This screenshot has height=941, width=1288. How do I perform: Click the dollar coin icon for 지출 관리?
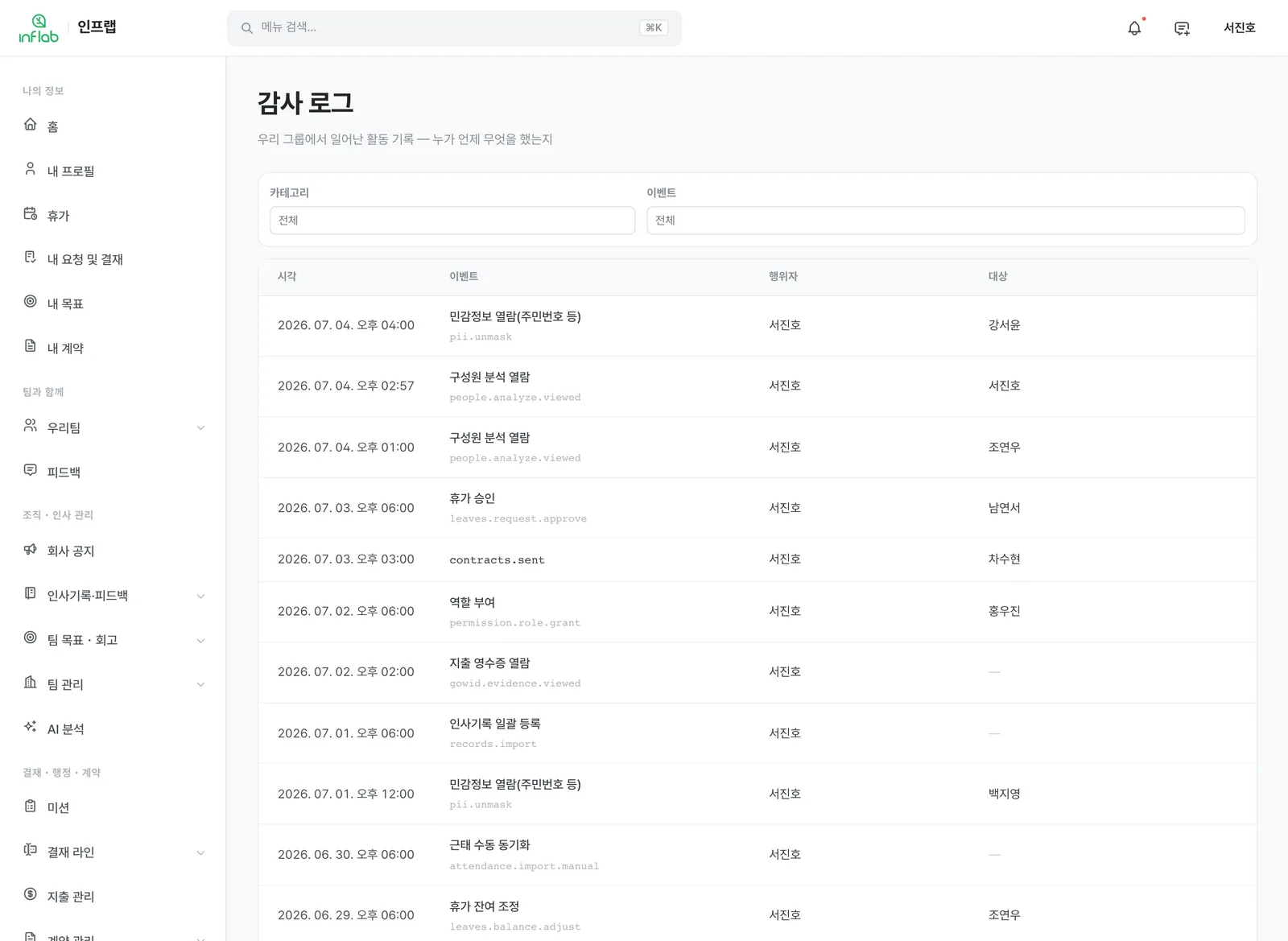[31, 894]
